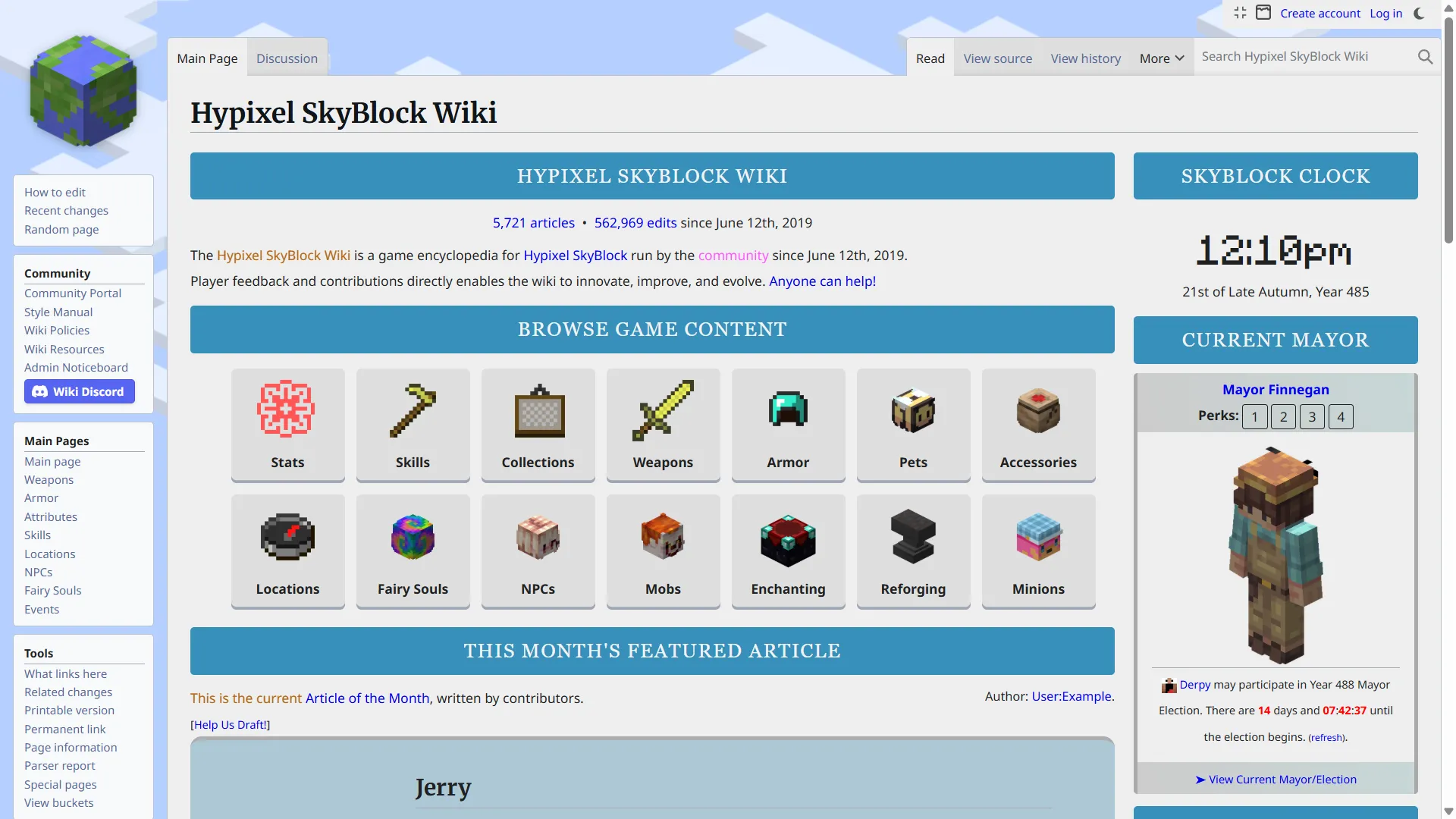Click the Wiki Discord button
This screenshot has height=819, width=1456.
80,391
